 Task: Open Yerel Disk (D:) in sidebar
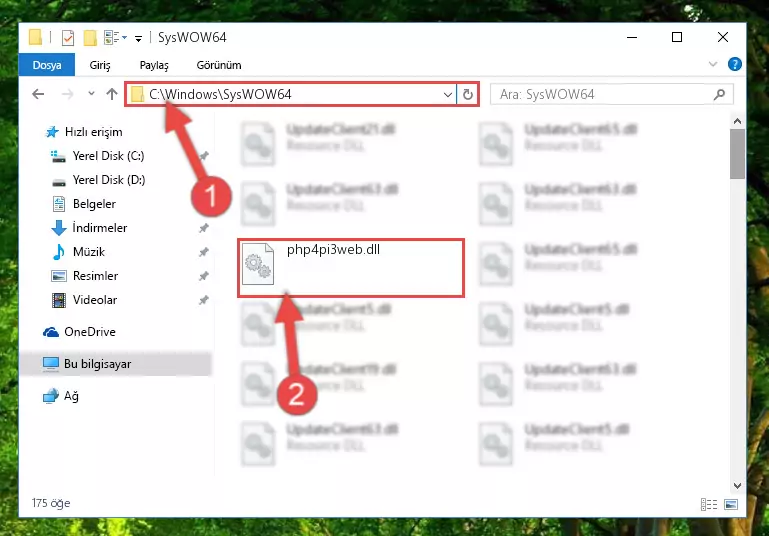coord(109,180)
